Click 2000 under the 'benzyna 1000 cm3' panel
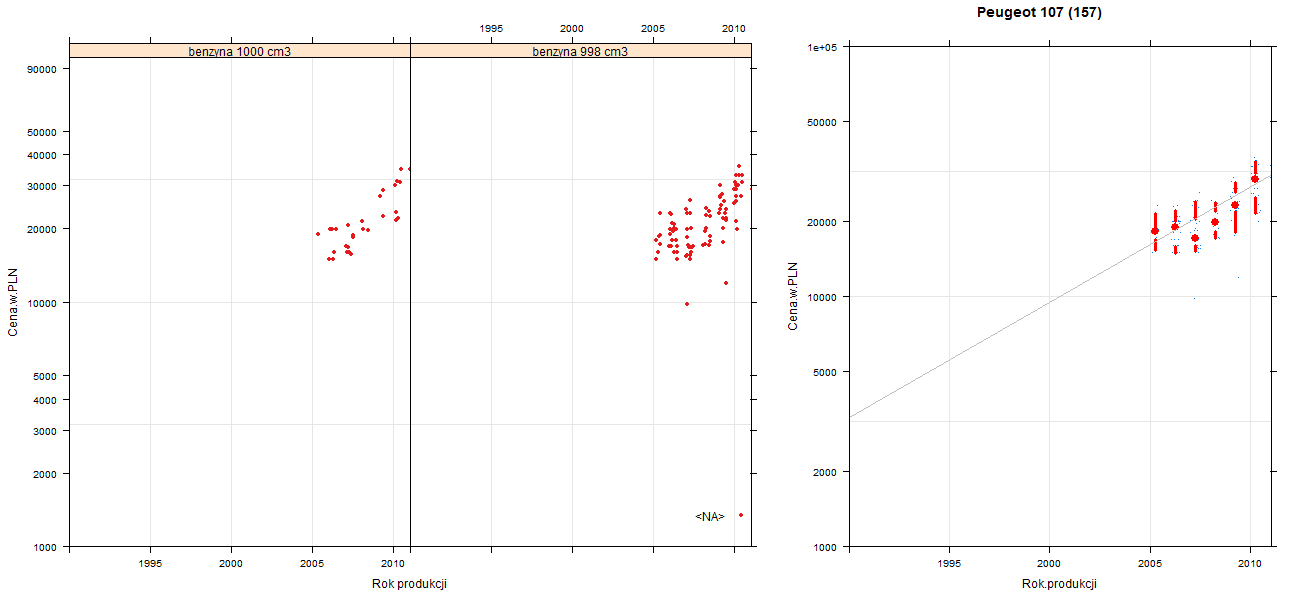Image resolution: width=1300 pixels, height=600 pixels. [x=231, y=563]
